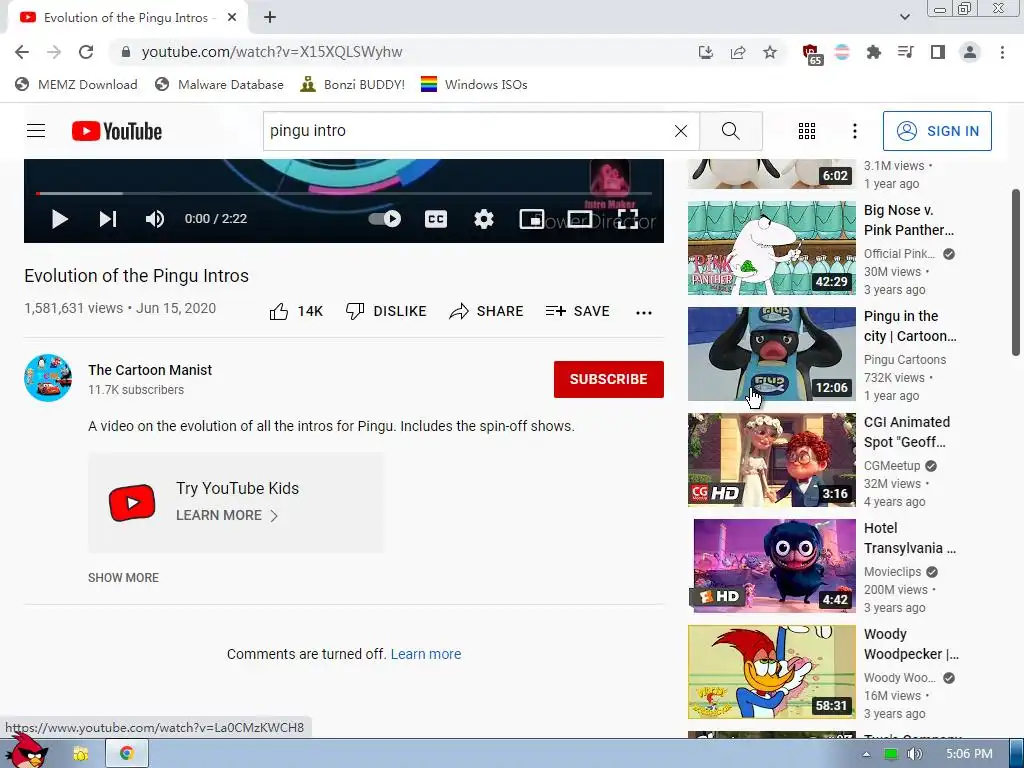Open the YouTube guide hamburger menu
Viewport: 1024px width, 768px height.
[x=36, y=131]
